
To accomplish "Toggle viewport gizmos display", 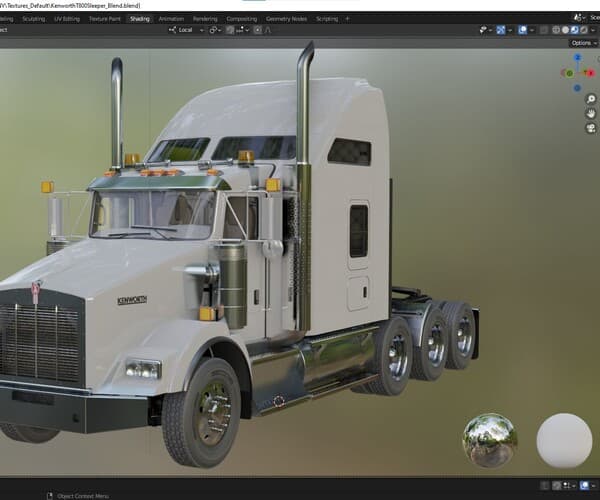I will [x=499, y=30].
